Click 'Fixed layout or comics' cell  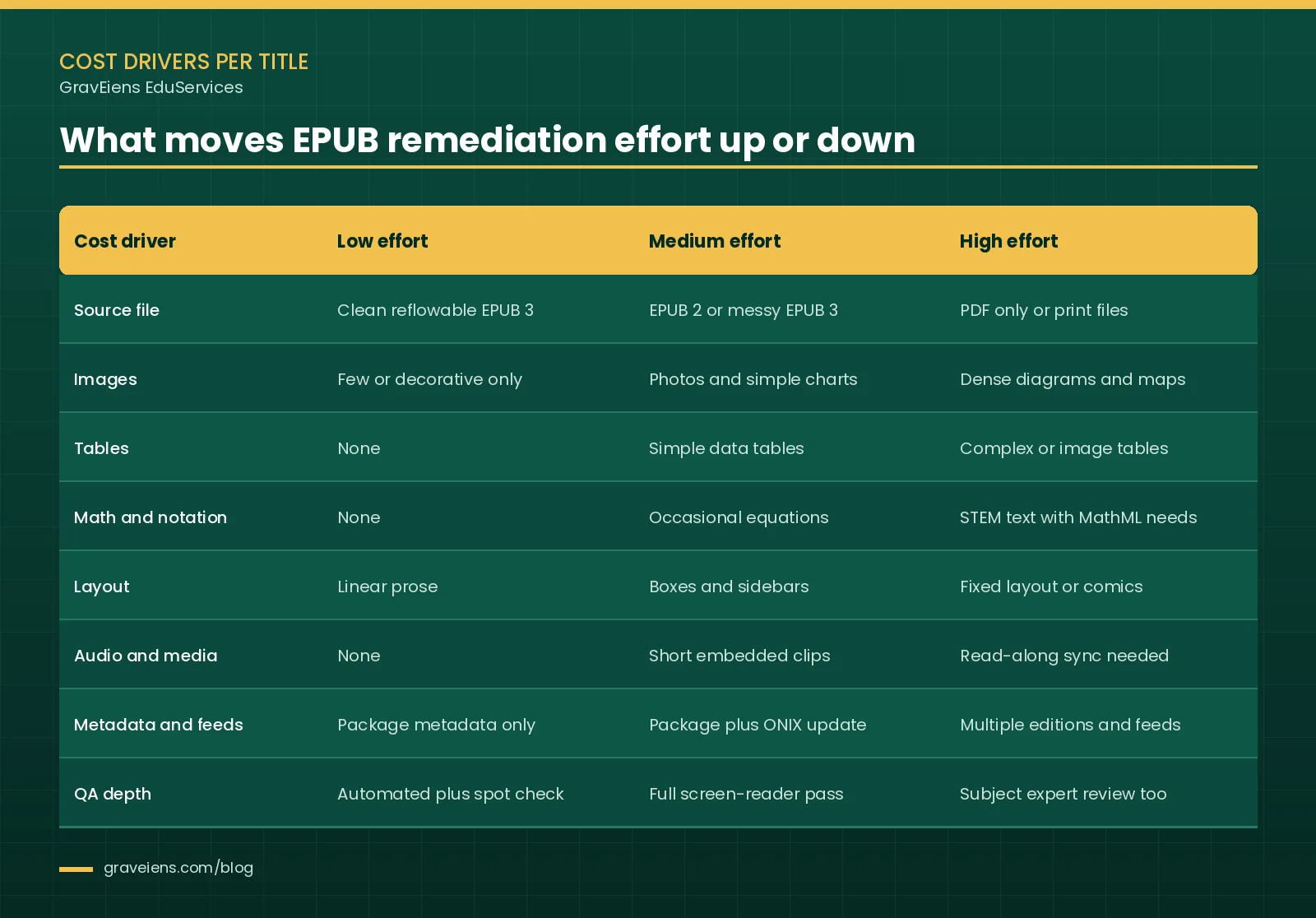pyautogui.click(x=1051, y=586)
